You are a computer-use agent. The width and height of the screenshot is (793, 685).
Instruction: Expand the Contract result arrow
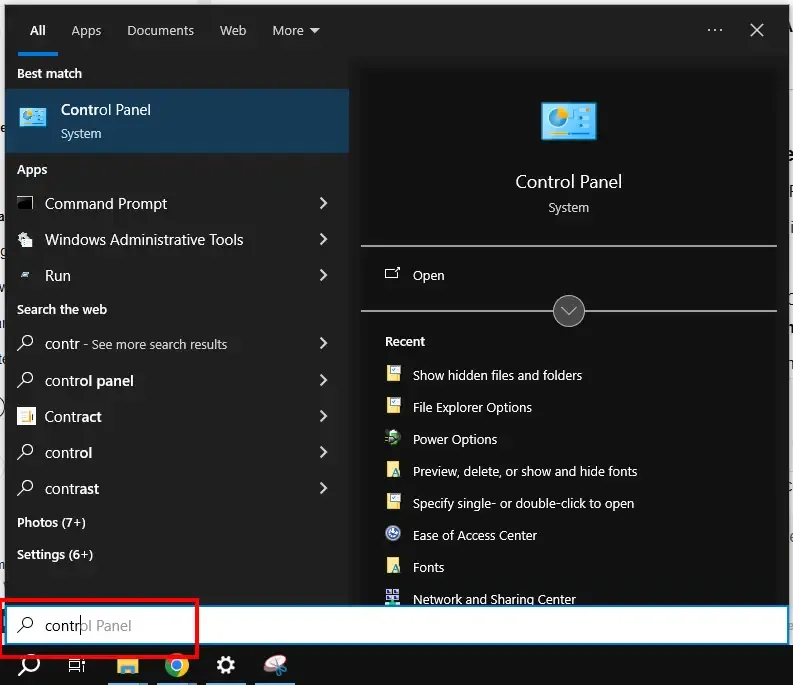[324, 416]
